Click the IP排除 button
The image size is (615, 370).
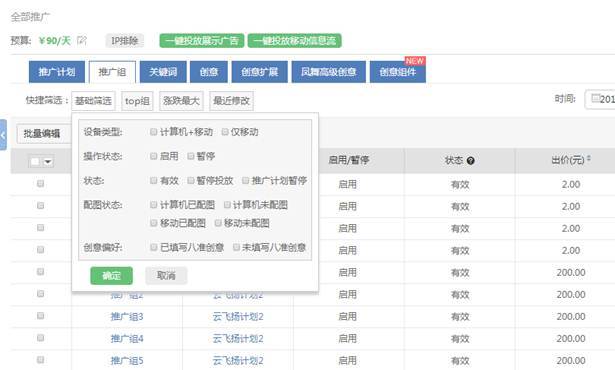125,40
